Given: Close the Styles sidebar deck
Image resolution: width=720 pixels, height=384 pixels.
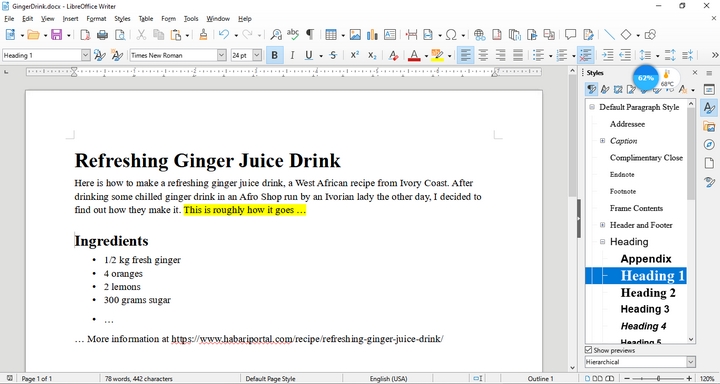Looking at the screenshot, I should 695,73.
